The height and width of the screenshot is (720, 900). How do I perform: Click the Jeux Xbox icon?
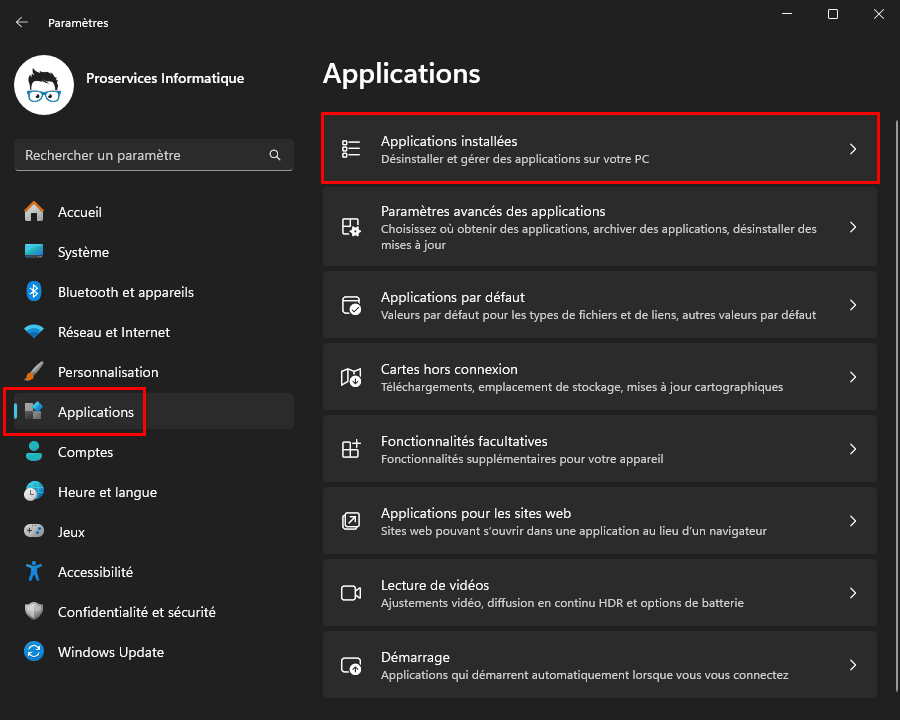click(x=34, y=532)
